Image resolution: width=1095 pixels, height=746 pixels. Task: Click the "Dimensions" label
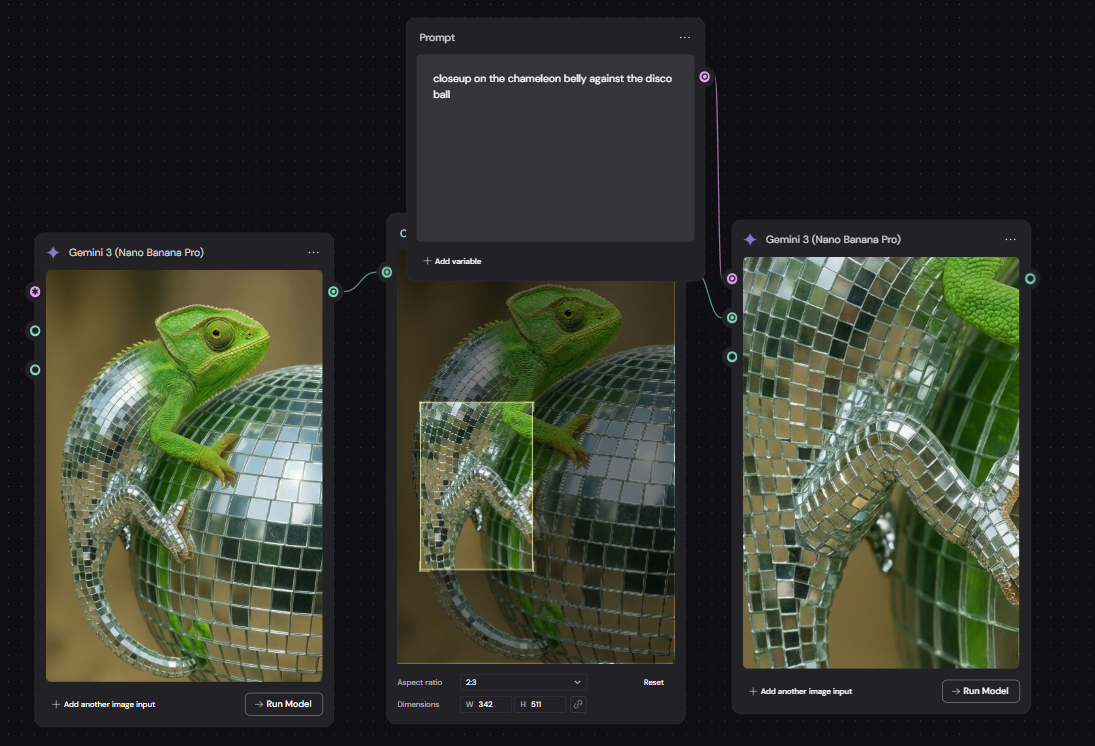tap(418, 704)
